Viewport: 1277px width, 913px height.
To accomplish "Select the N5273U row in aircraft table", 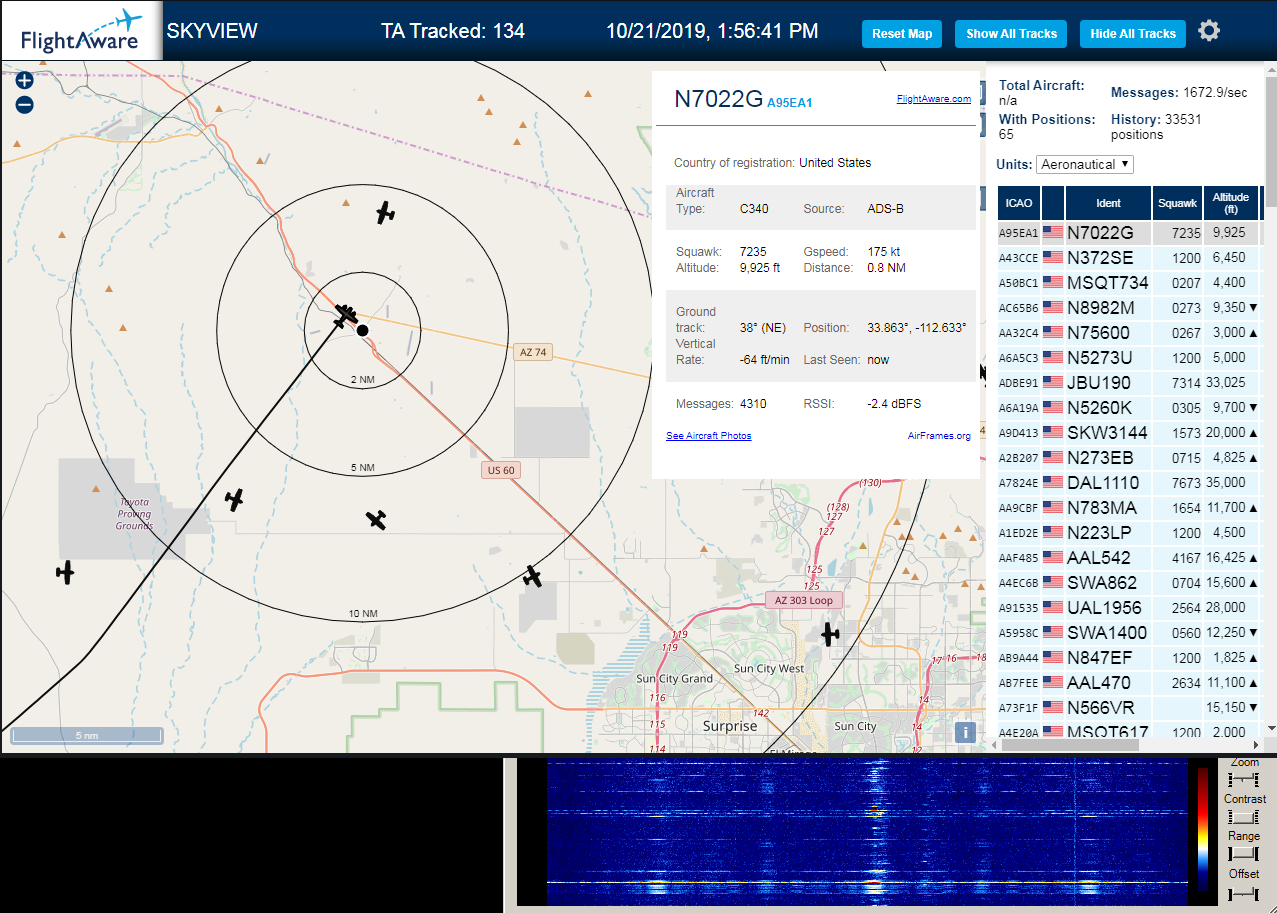I will [x=1129, y=358].
